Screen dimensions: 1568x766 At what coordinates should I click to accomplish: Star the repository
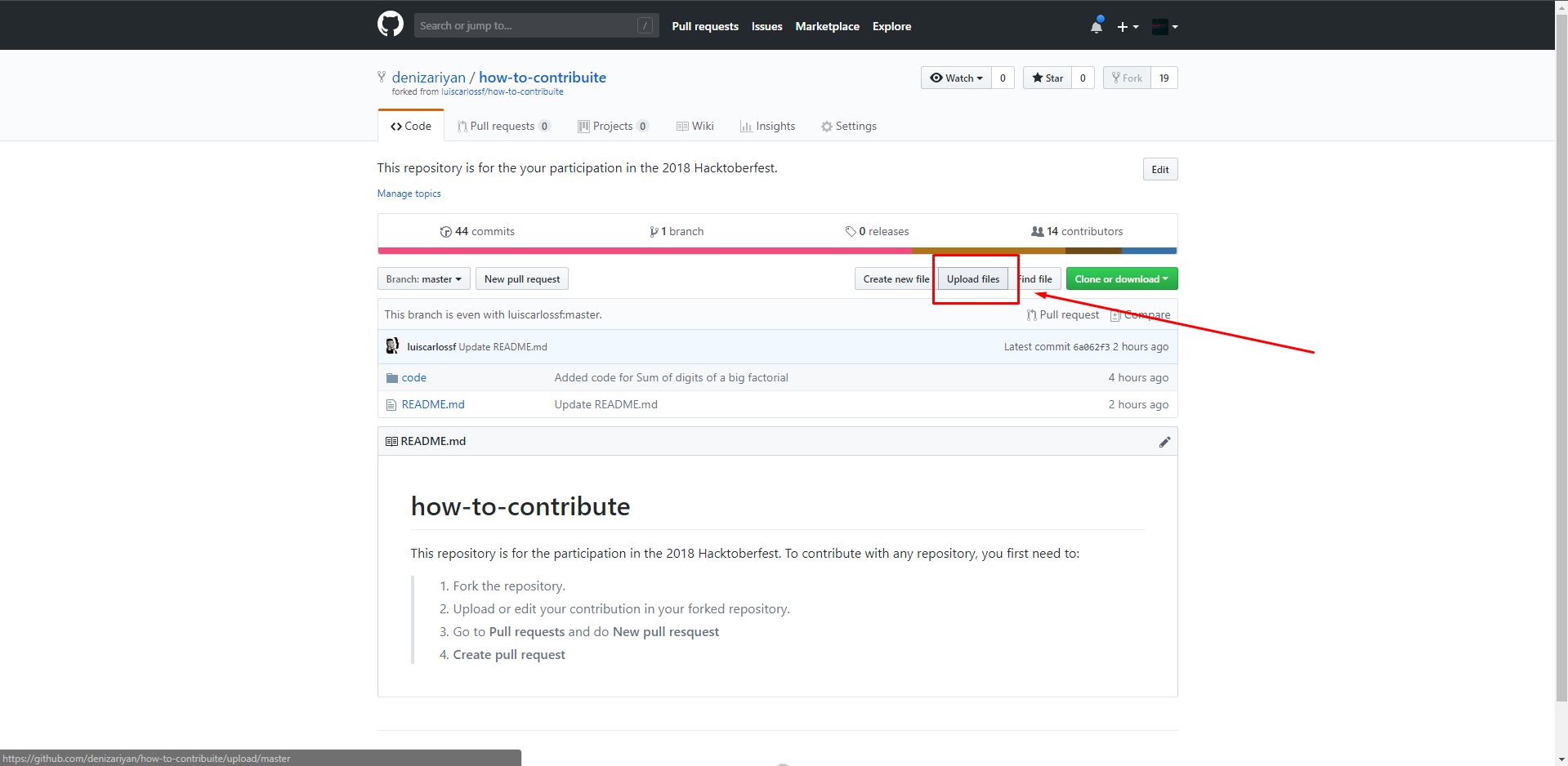pos(1048,78)
